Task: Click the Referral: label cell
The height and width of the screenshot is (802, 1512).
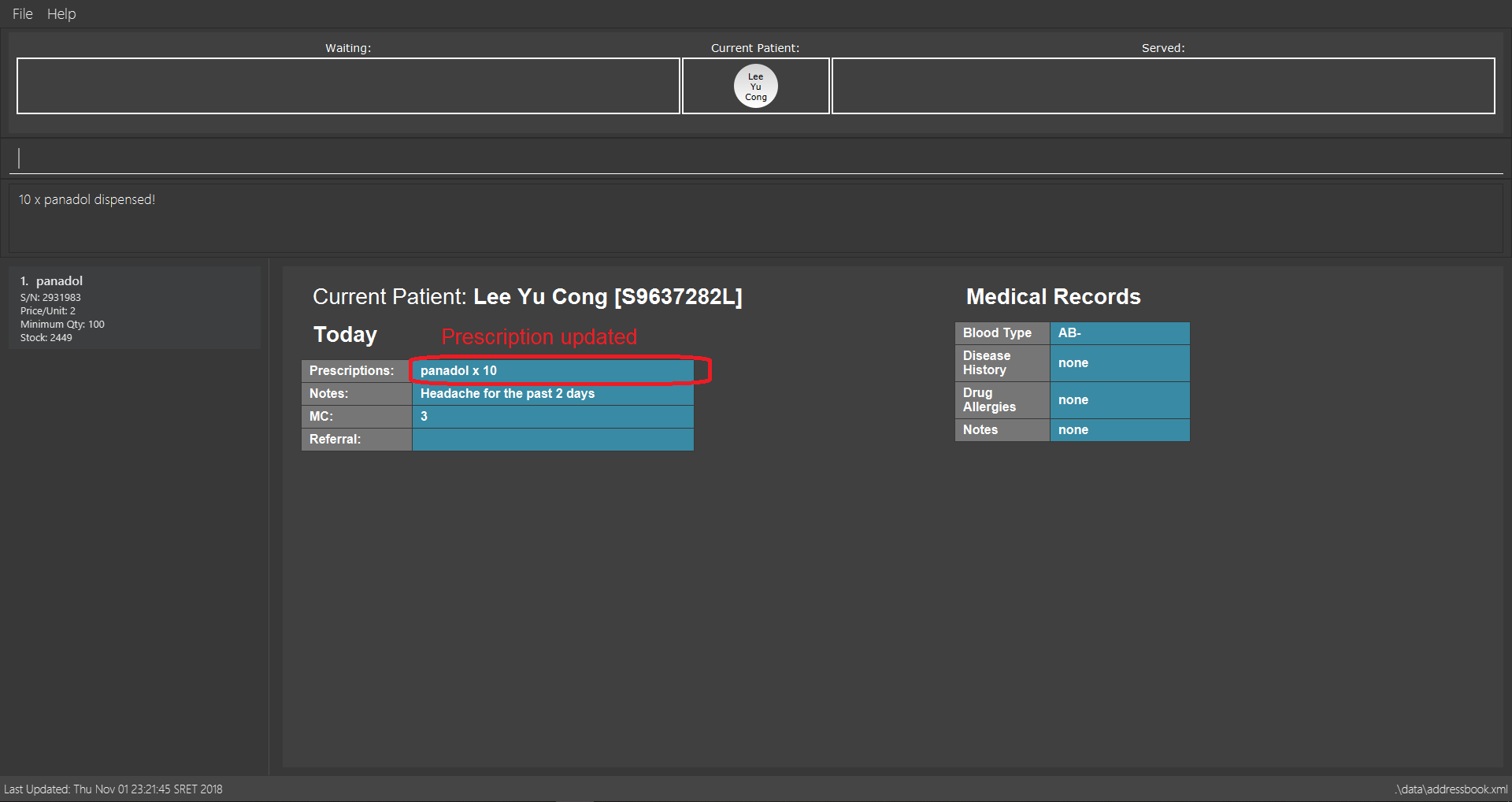Action: coord(357,439)
